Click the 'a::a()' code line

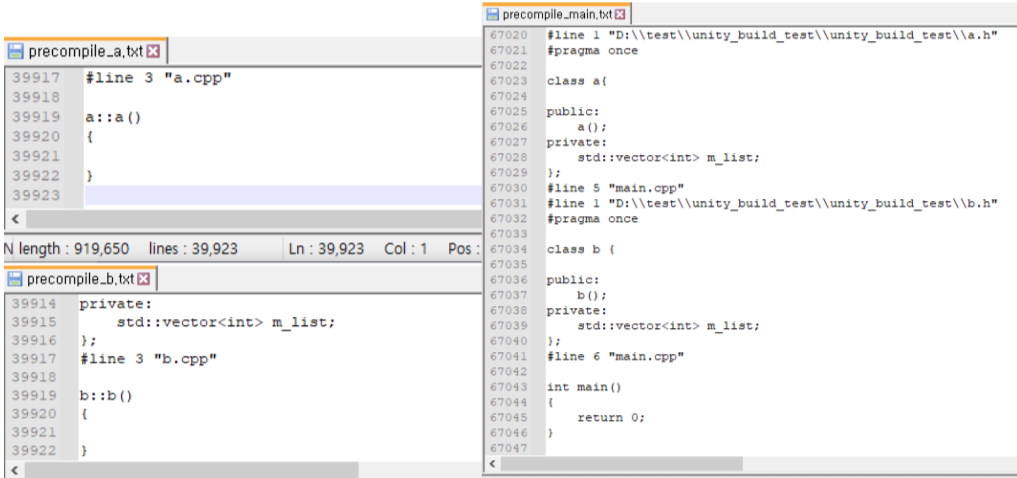click(113, 117)
